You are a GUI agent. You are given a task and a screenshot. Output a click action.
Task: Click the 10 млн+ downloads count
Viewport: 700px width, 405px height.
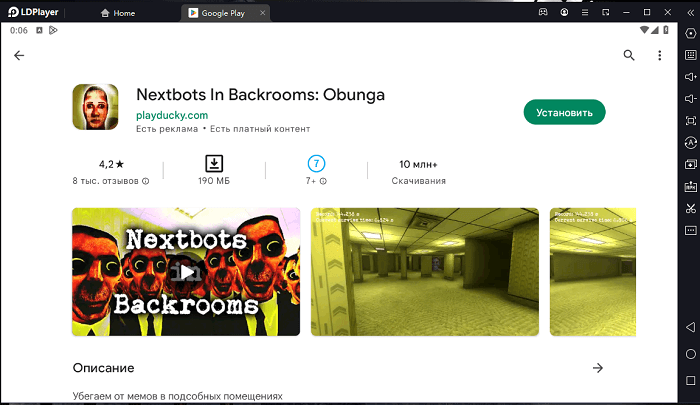[418, 164]
